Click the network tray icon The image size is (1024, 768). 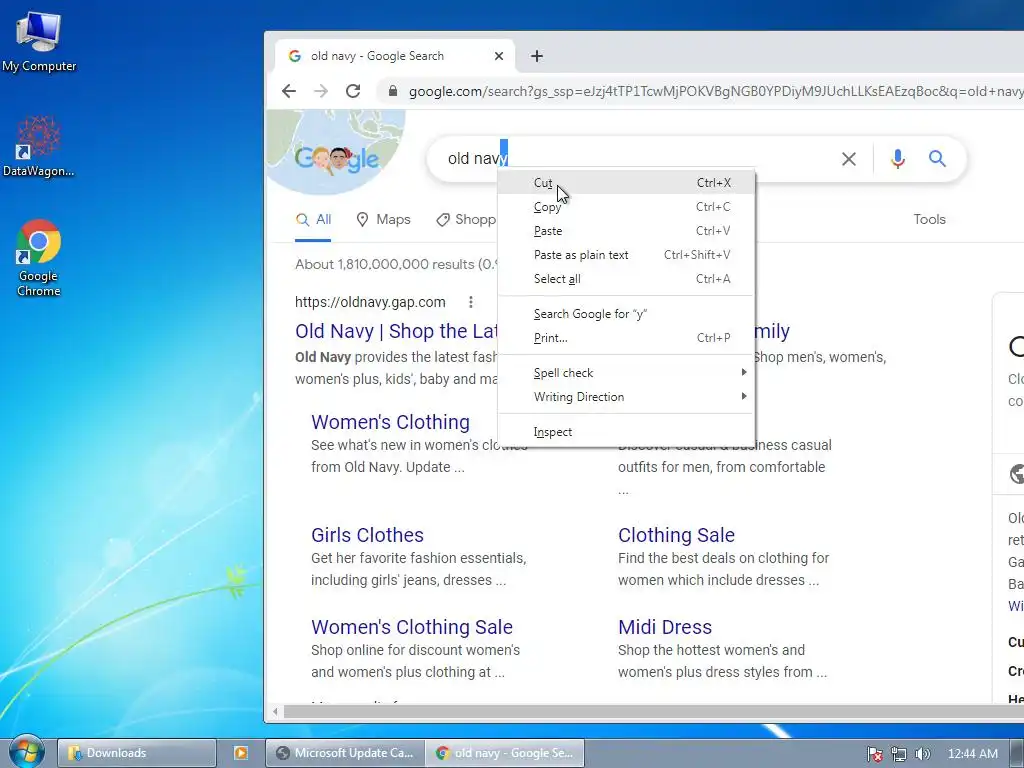tap(899, 754)
